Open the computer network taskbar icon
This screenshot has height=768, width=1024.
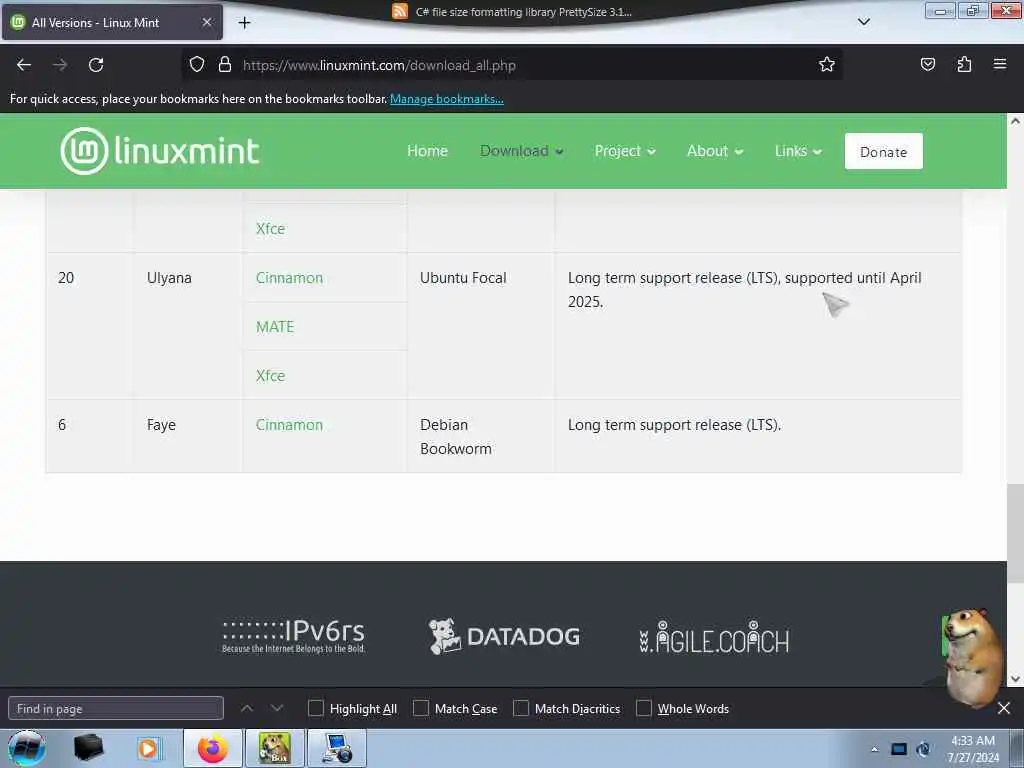(336, 748)
